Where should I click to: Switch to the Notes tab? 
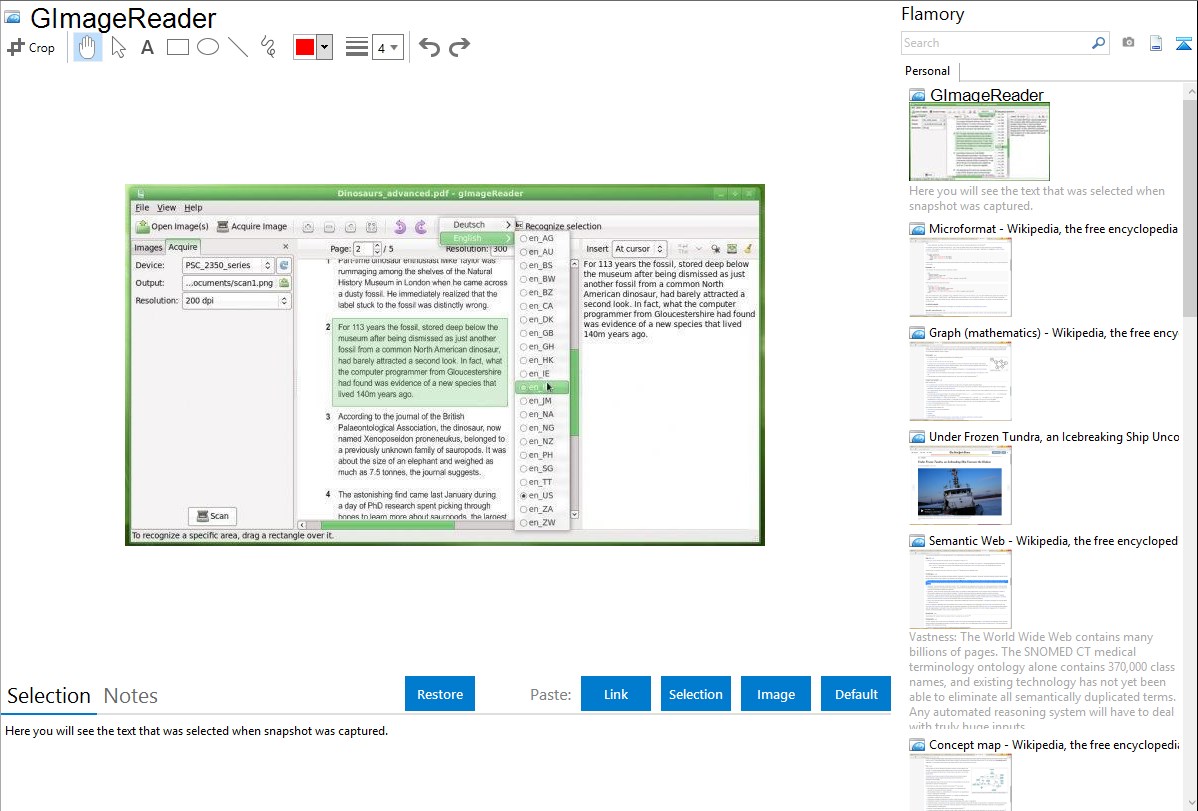coord(131,696)
